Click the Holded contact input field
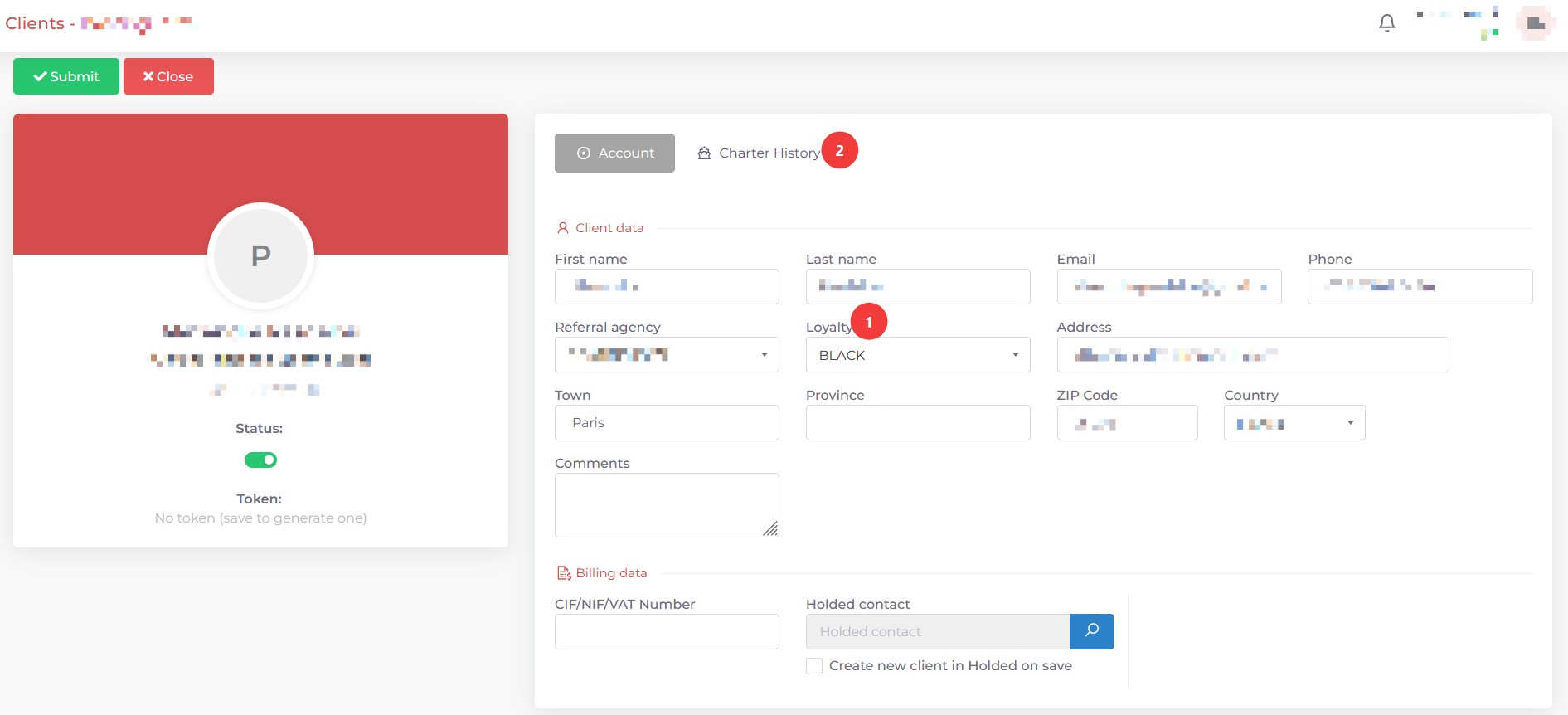 (938, 631)
